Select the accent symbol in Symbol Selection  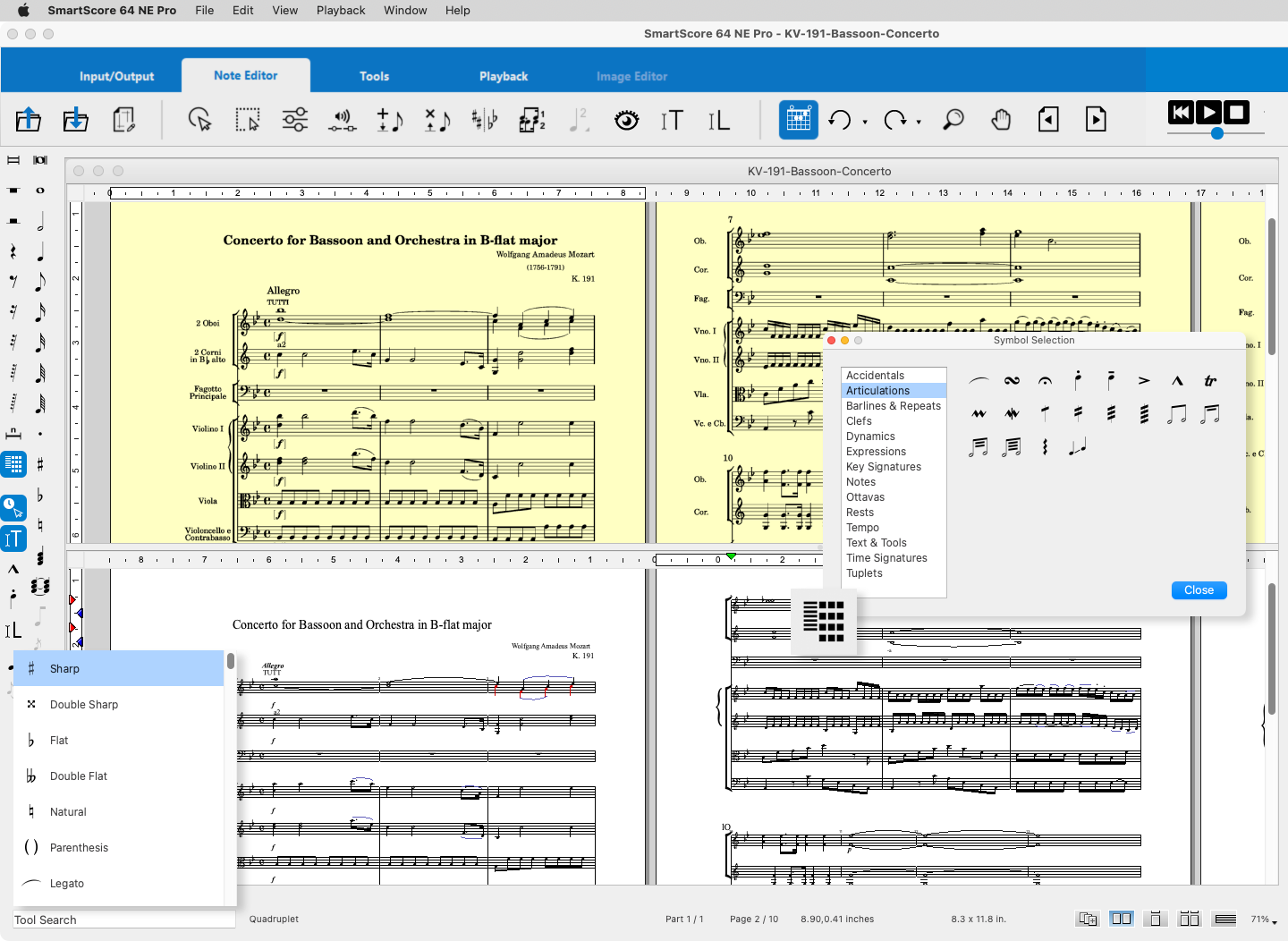(1144, 381)
